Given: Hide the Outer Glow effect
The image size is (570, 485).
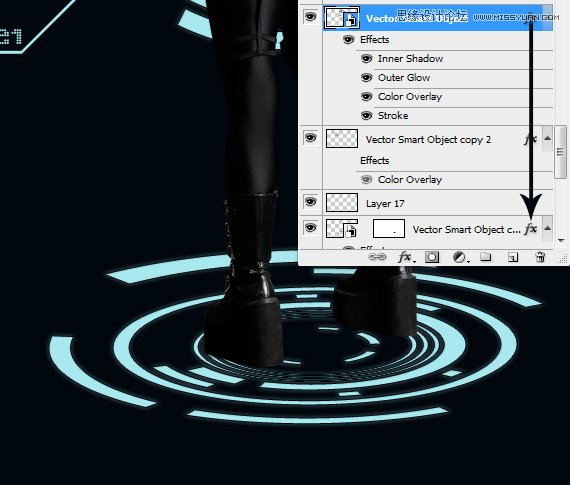Looking at the screenshot, I should pyautogui.click(x=366, y=77).
